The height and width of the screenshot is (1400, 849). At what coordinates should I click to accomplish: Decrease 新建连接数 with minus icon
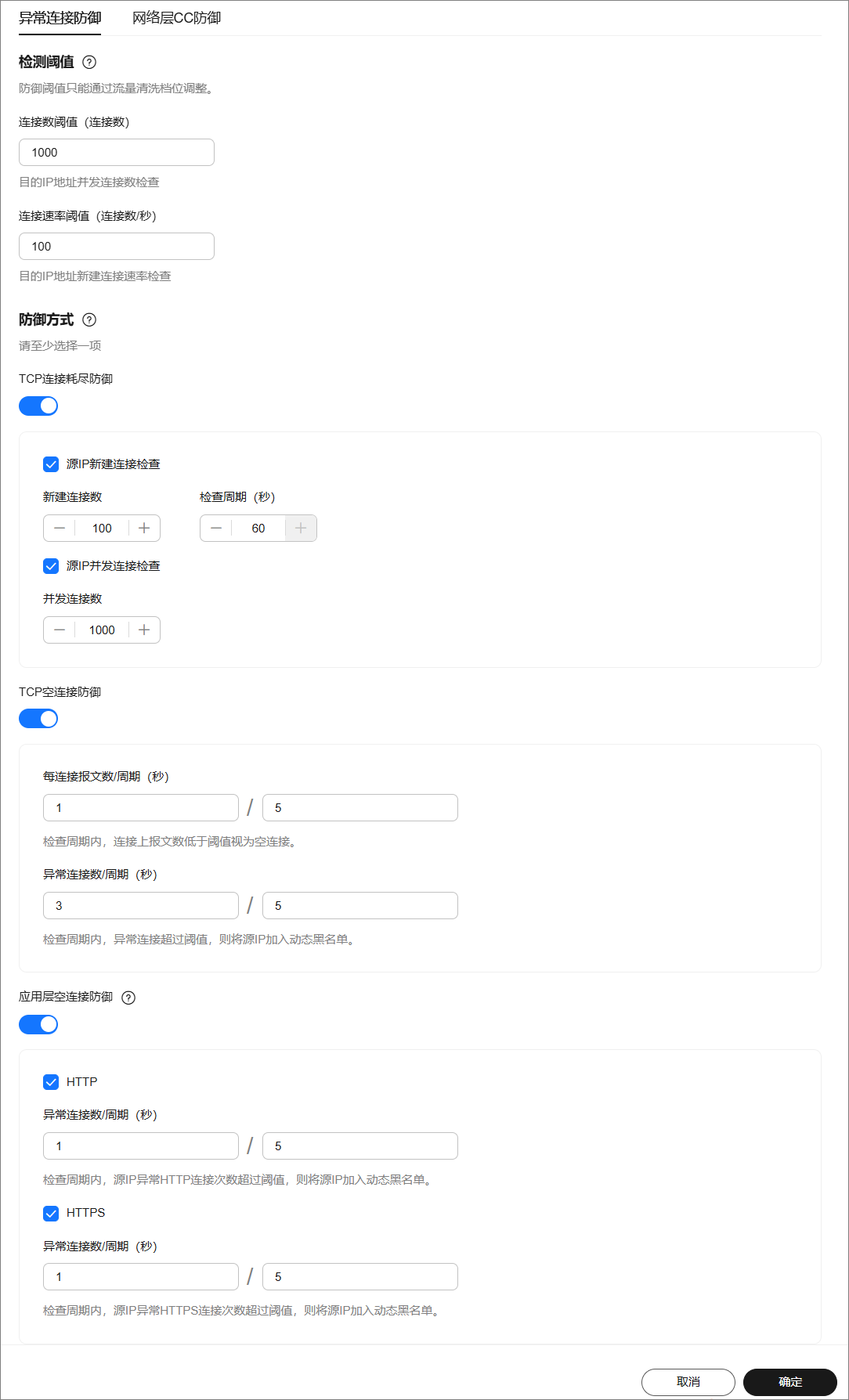60,529
